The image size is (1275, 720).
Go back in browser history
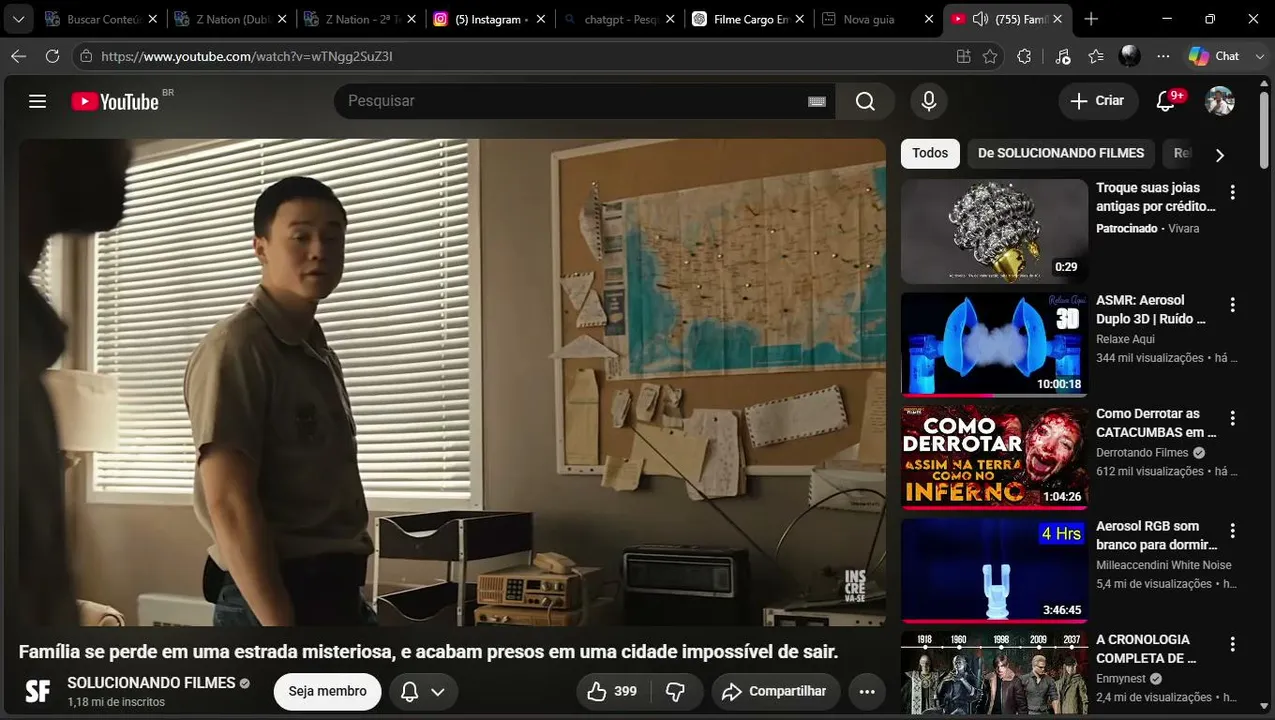[x=18, y=56]
